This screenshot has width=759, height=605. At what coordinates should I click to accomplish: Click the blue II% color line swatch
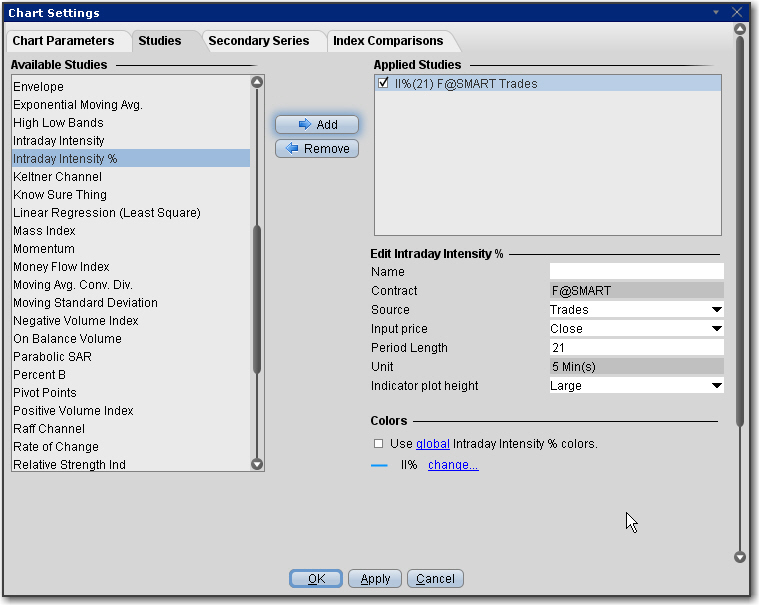[x=379, y=466]
